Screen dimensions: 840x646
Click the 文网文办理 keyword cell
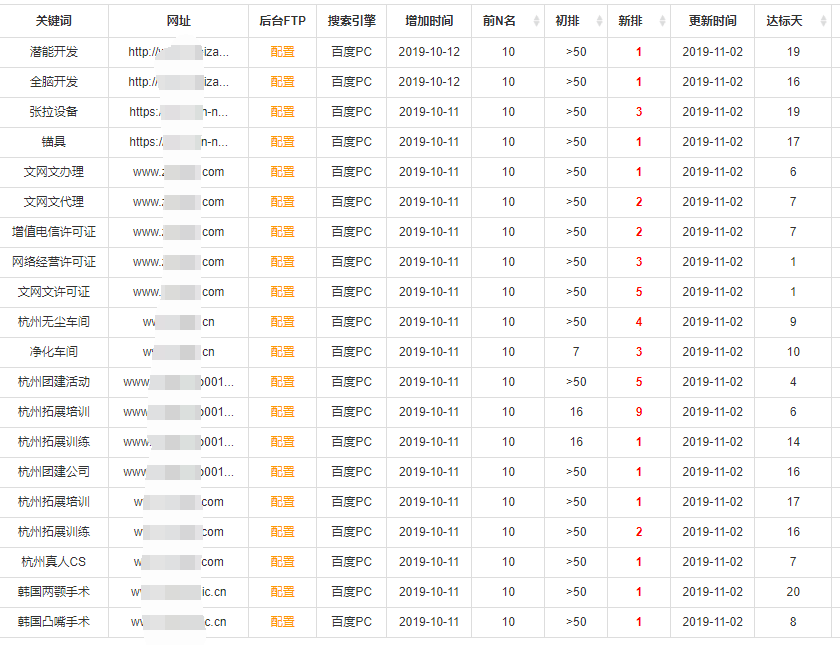[x=54, y=172]
